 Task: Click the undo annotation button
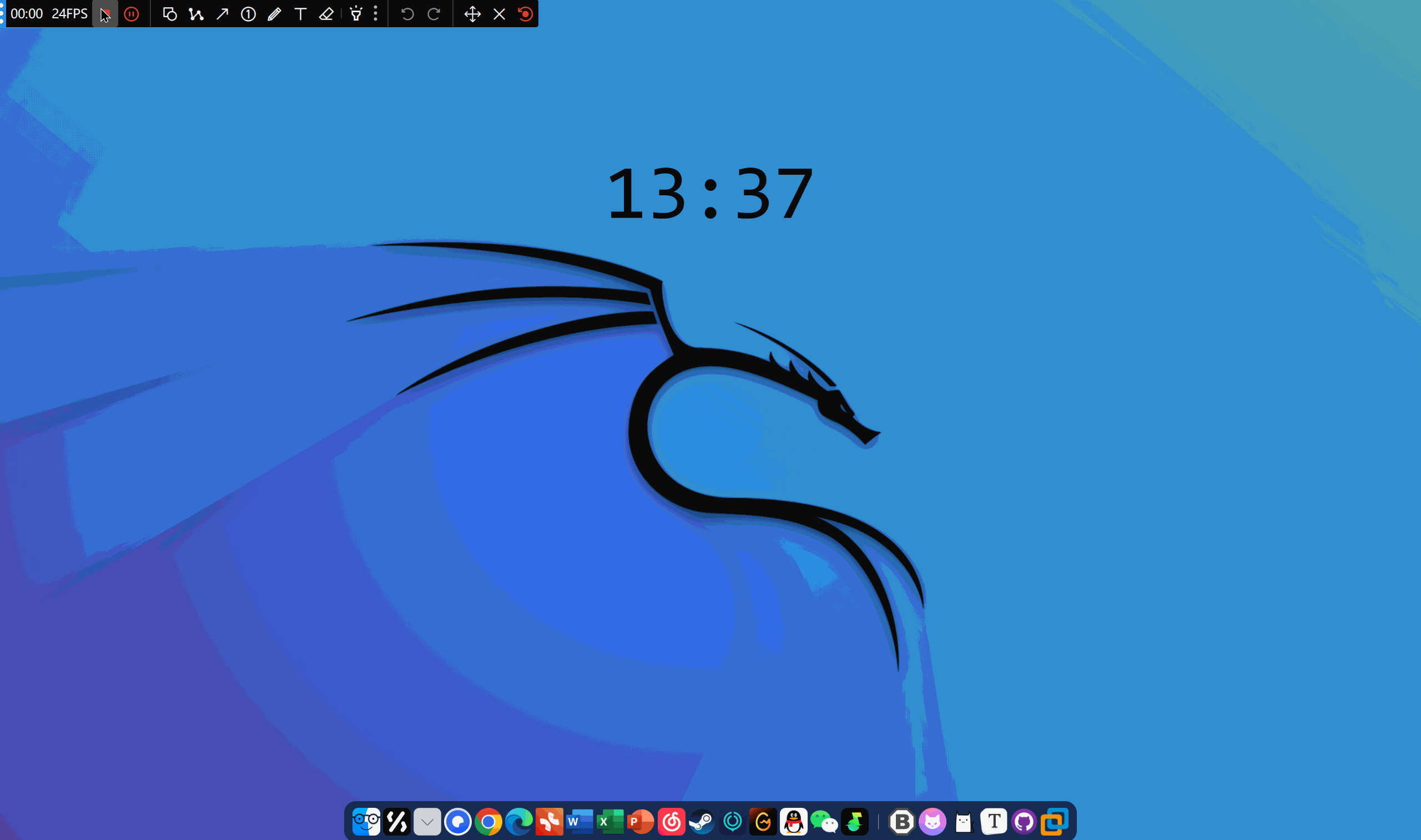tap(407, 14)
